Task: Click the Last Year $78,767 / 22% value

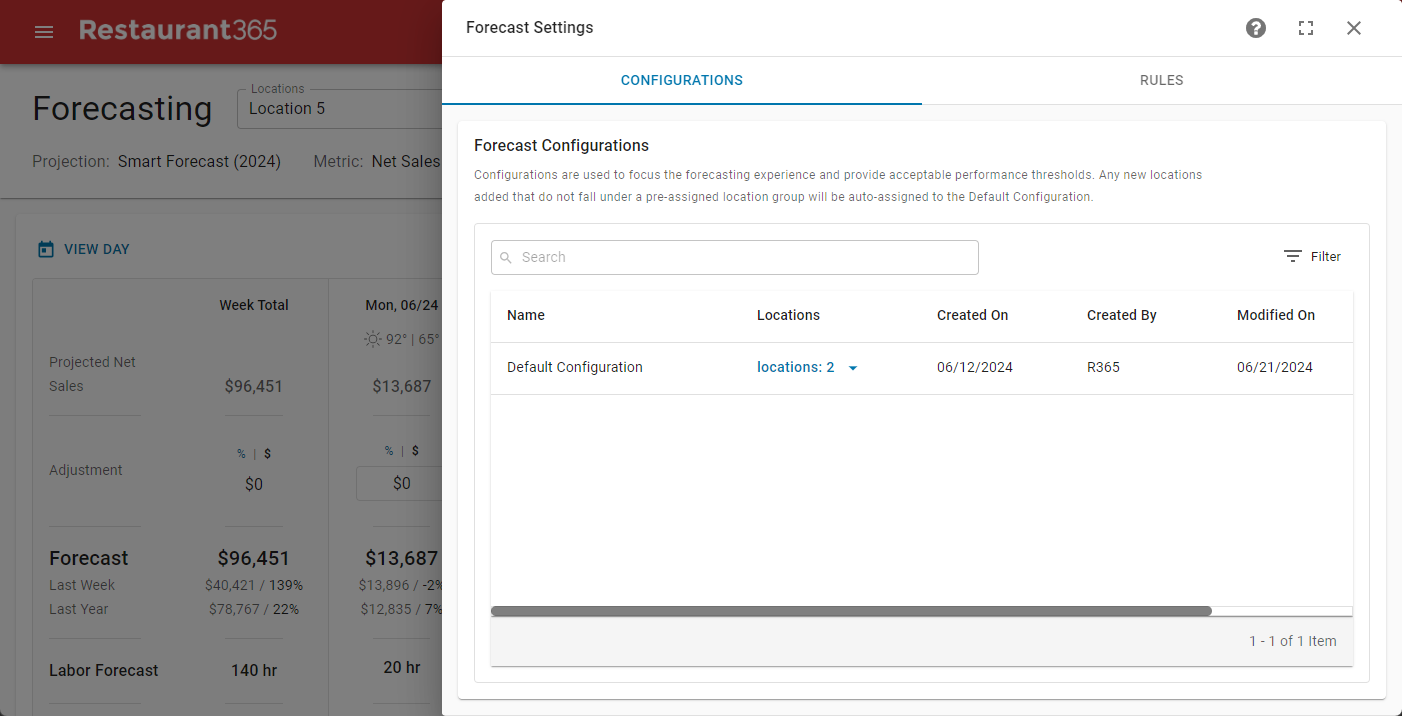Action: click(254, 609)
